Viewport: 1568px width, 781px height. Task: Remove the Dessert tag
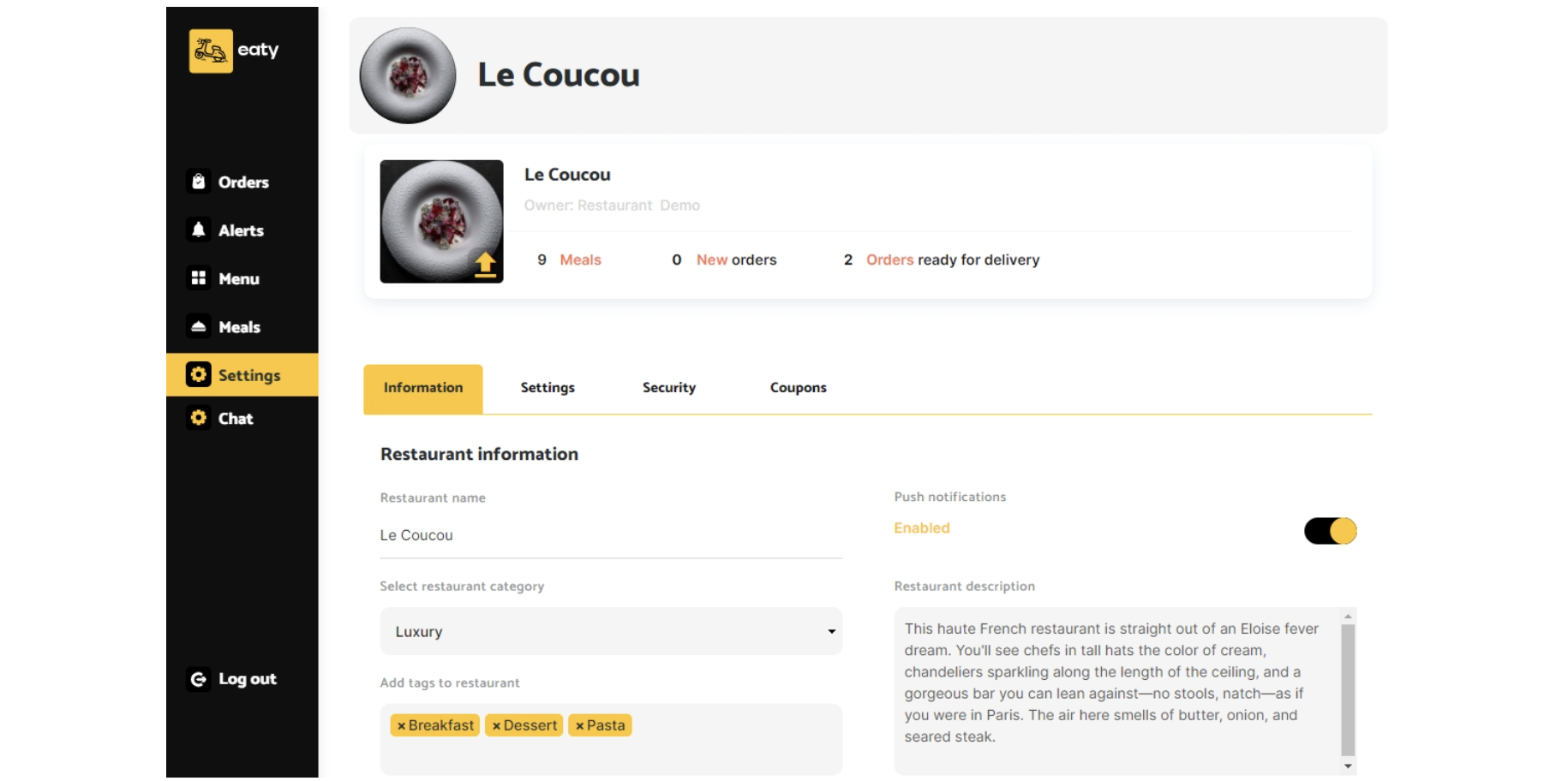496,726
